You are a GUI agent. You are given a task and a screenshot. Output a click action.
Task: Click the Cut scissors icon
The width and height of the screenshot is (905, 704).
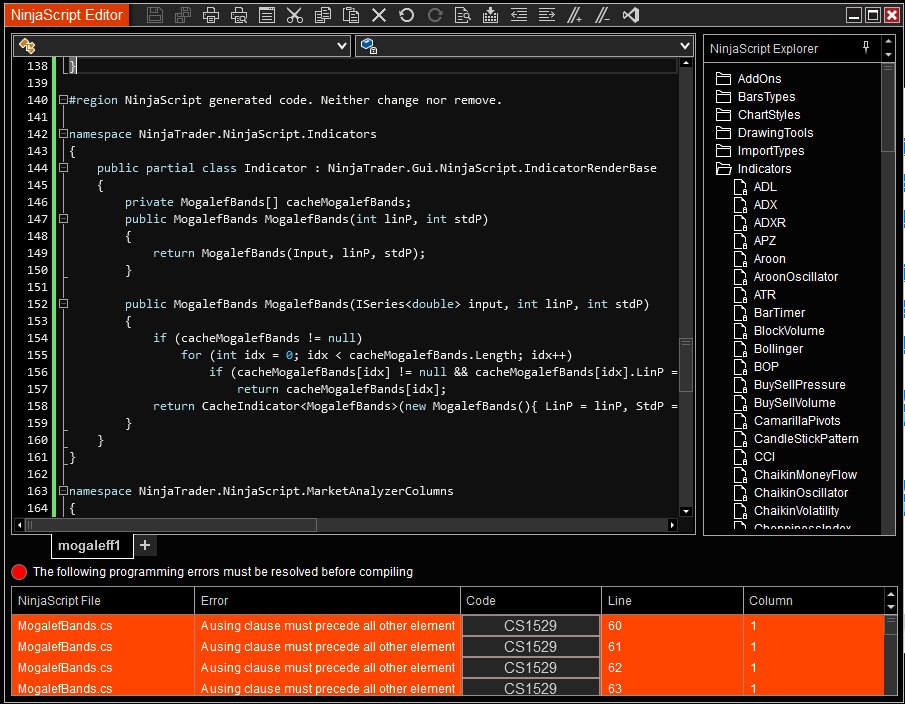(x=294, y=15)
